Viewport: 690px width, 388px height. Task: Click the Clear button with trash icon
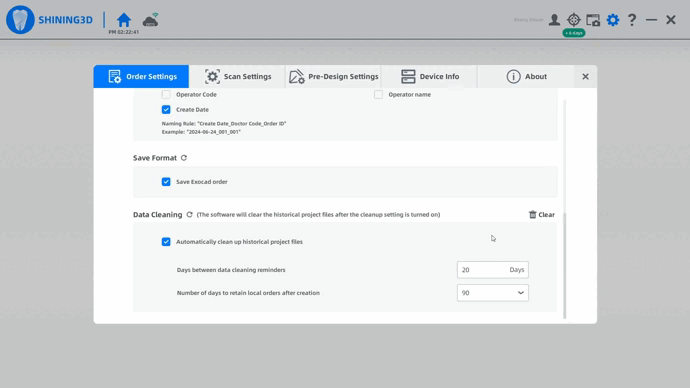click(x=542, y=215)
